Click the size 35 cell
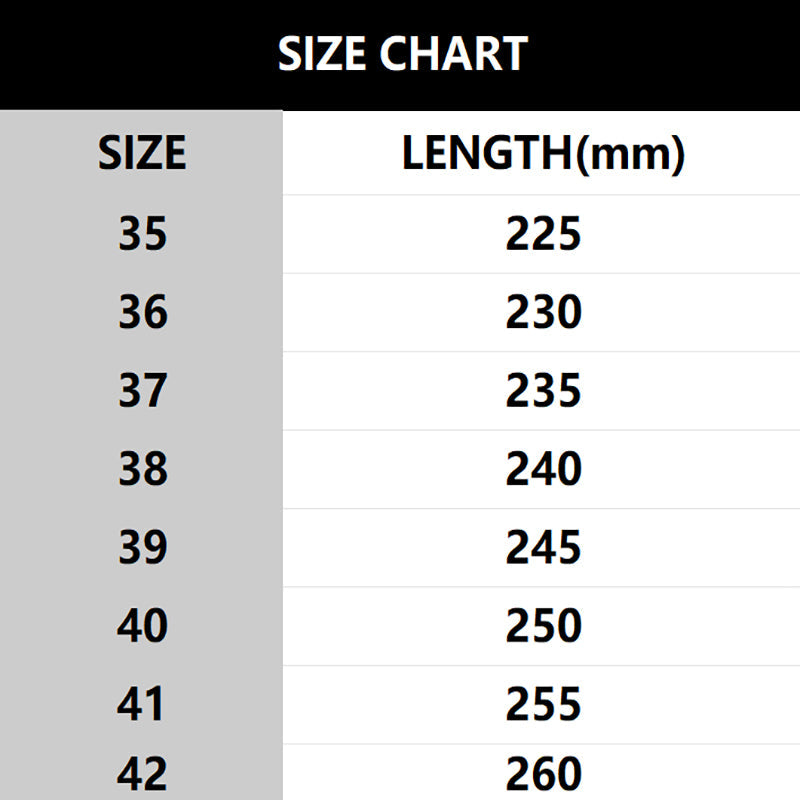 [142, 234]
